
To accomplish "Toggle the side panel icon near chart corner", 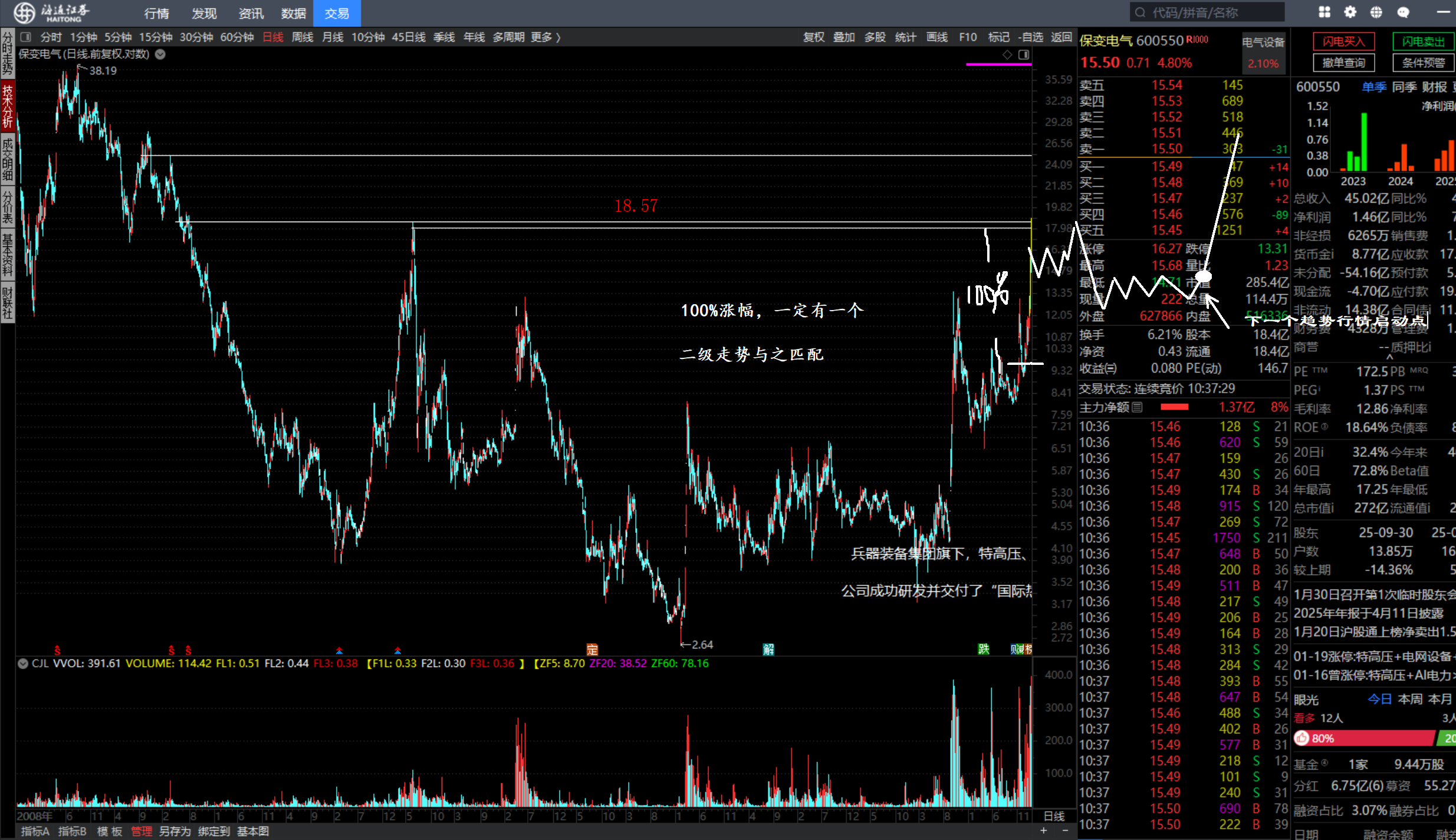I will pyautogui.click(x=1024, y=54).
